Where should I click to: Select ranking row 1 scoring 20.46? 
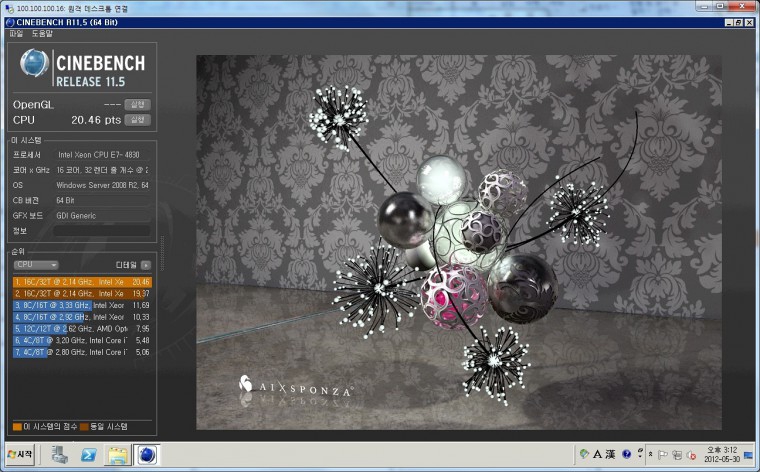(x=82, y=282)
